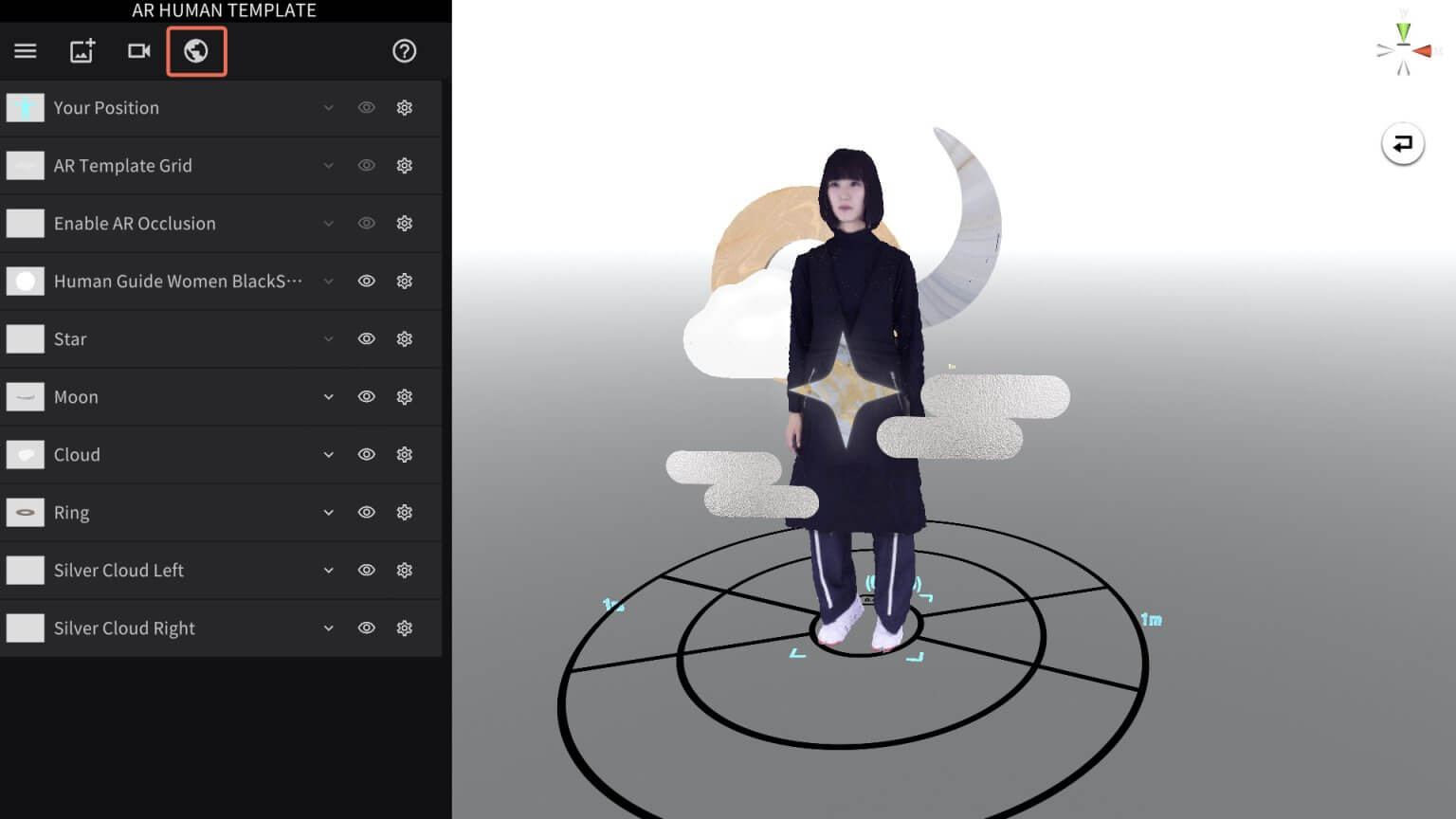Image resolution: width=1456 pixels, height=819 pixels.
Task: Open the hamburger menu
Action: point(25,51)
